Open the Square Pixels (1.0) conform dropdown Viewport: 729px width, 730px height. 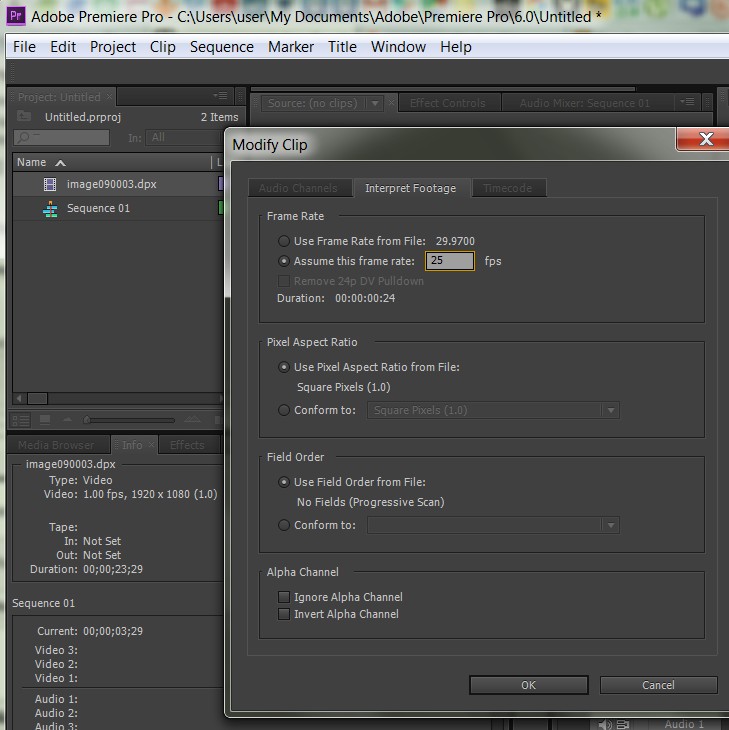pos(493,410)
